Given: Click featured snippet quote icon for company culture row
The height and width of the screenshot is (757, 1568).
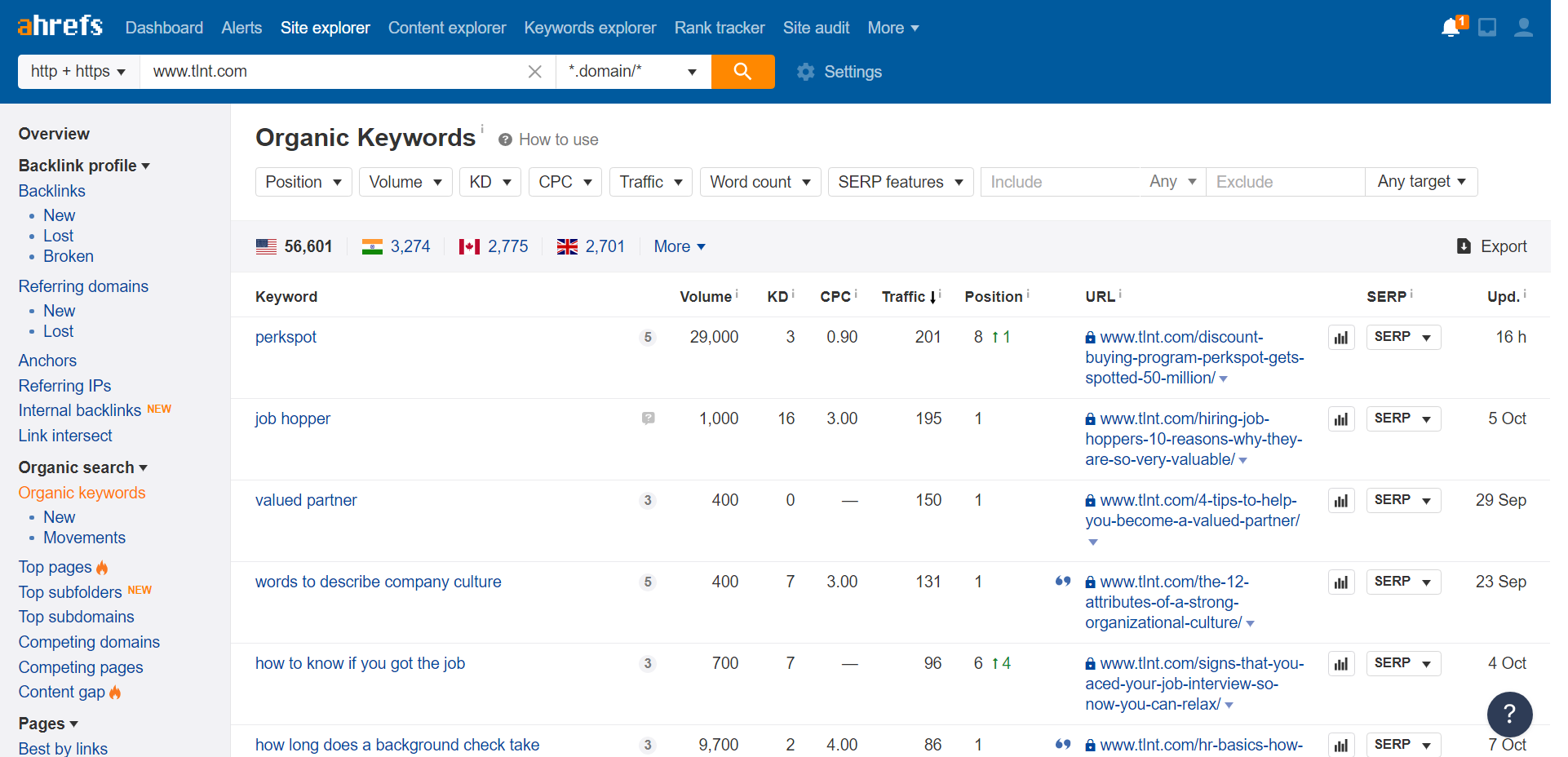Looking at the screenshot, I should click(x=1063, y=582).
